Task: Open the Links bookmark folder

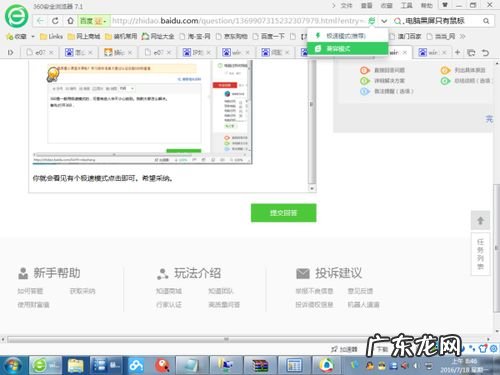Action: [x=51, y=36]
